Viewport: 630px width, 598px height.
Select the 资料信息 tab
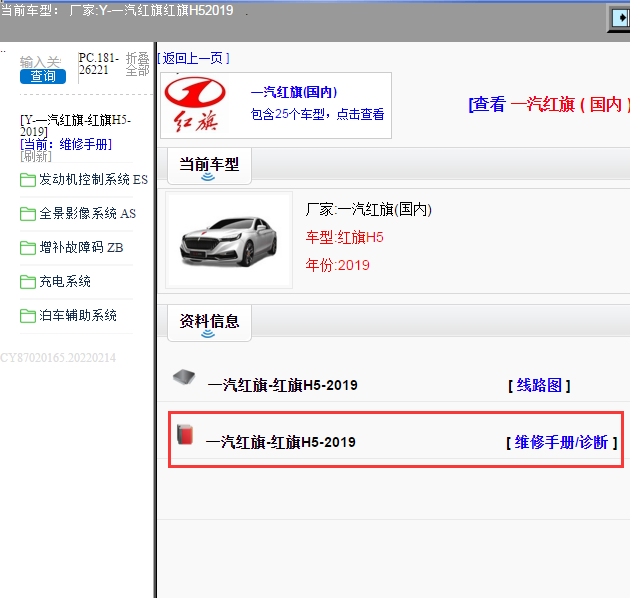(209, 322)
